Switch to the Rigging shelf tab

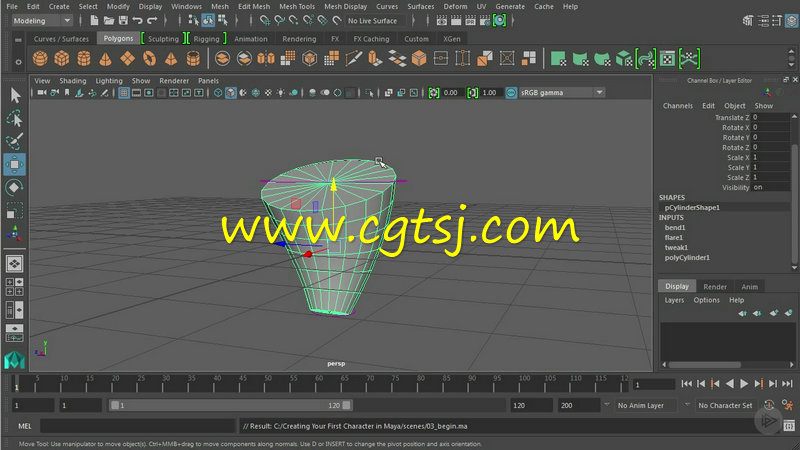(207, 39)
